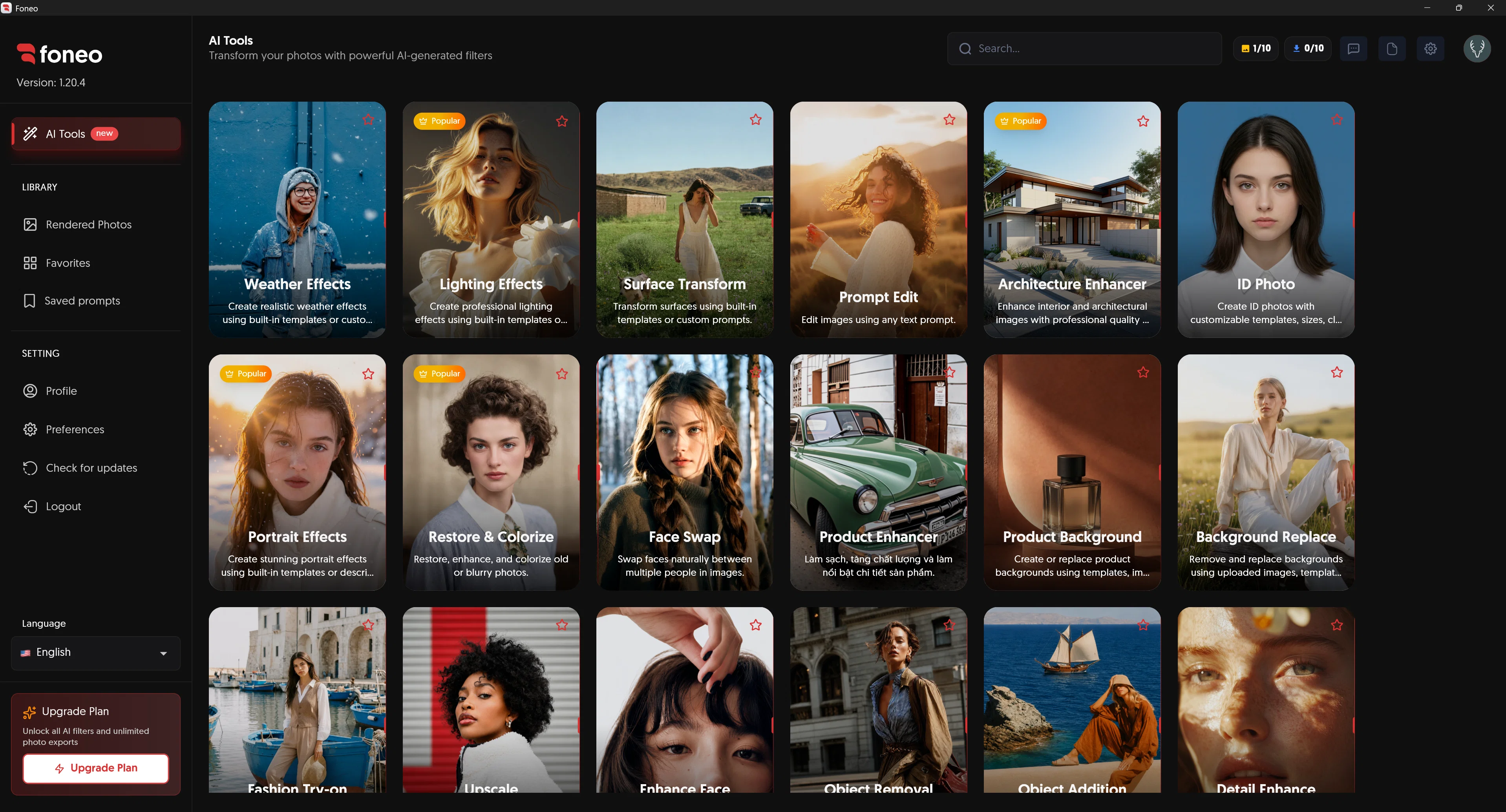1506x812 pixels.
Task: Open the Enhance Face tool card
Action: point(685,700)
